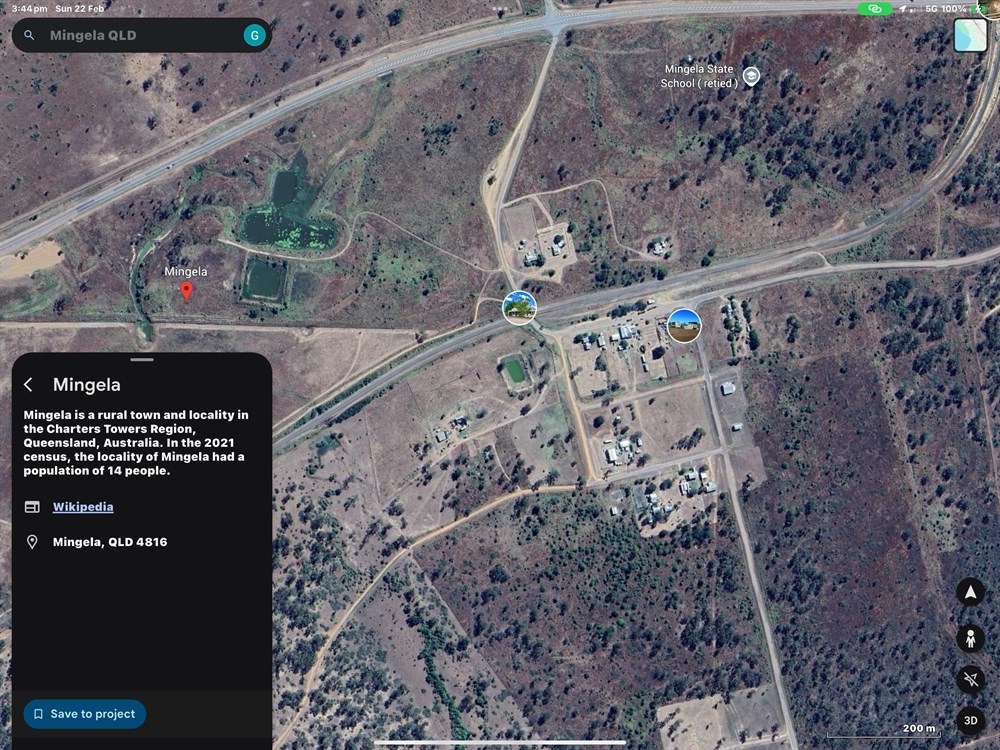The height and width of the screenshot is (750, 1000).
Task: Open the tree photo sphere thumbnail
Action: click(519, 307)
